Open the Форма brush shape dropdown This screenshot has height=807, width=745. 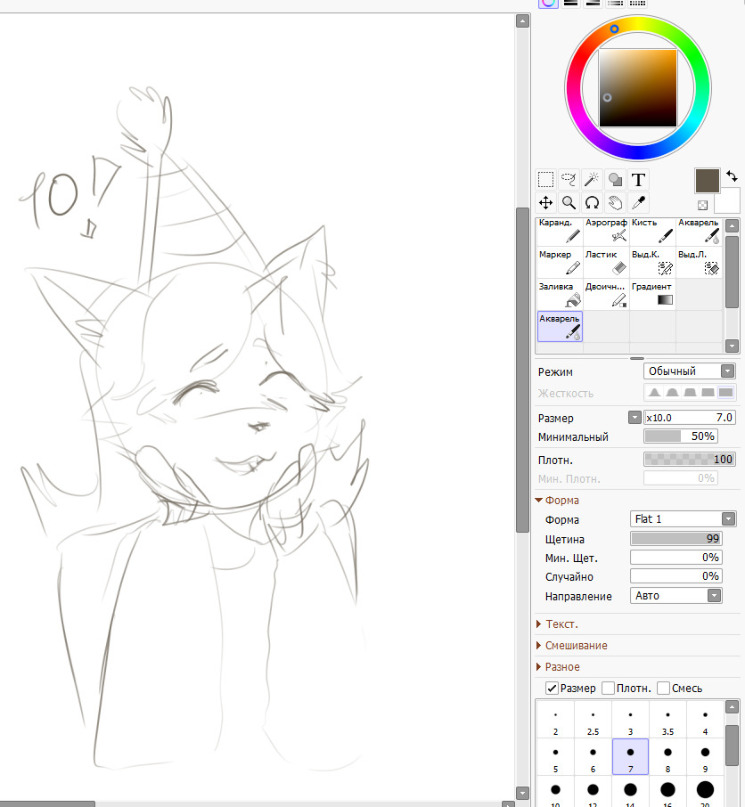click(x=683, y=519)
